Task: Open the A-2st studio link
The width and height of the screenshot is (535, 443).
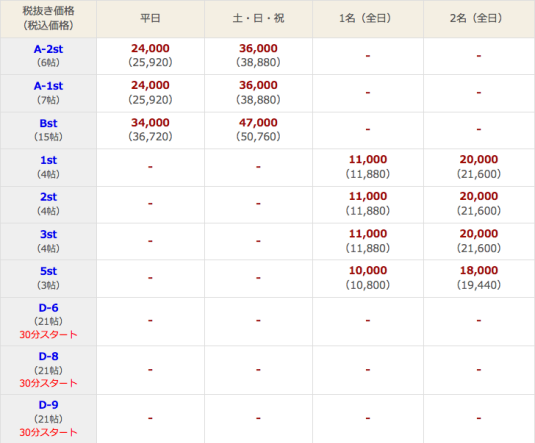Action: 48,49
